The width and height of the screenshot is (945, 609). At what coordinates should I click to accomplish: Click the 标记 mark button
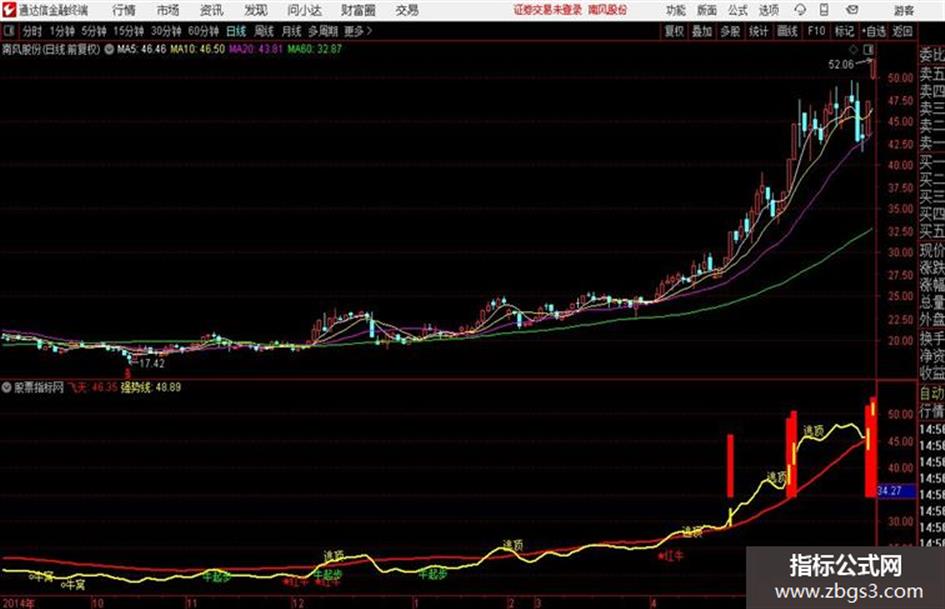pyautogui.click(x=844, y=31)
